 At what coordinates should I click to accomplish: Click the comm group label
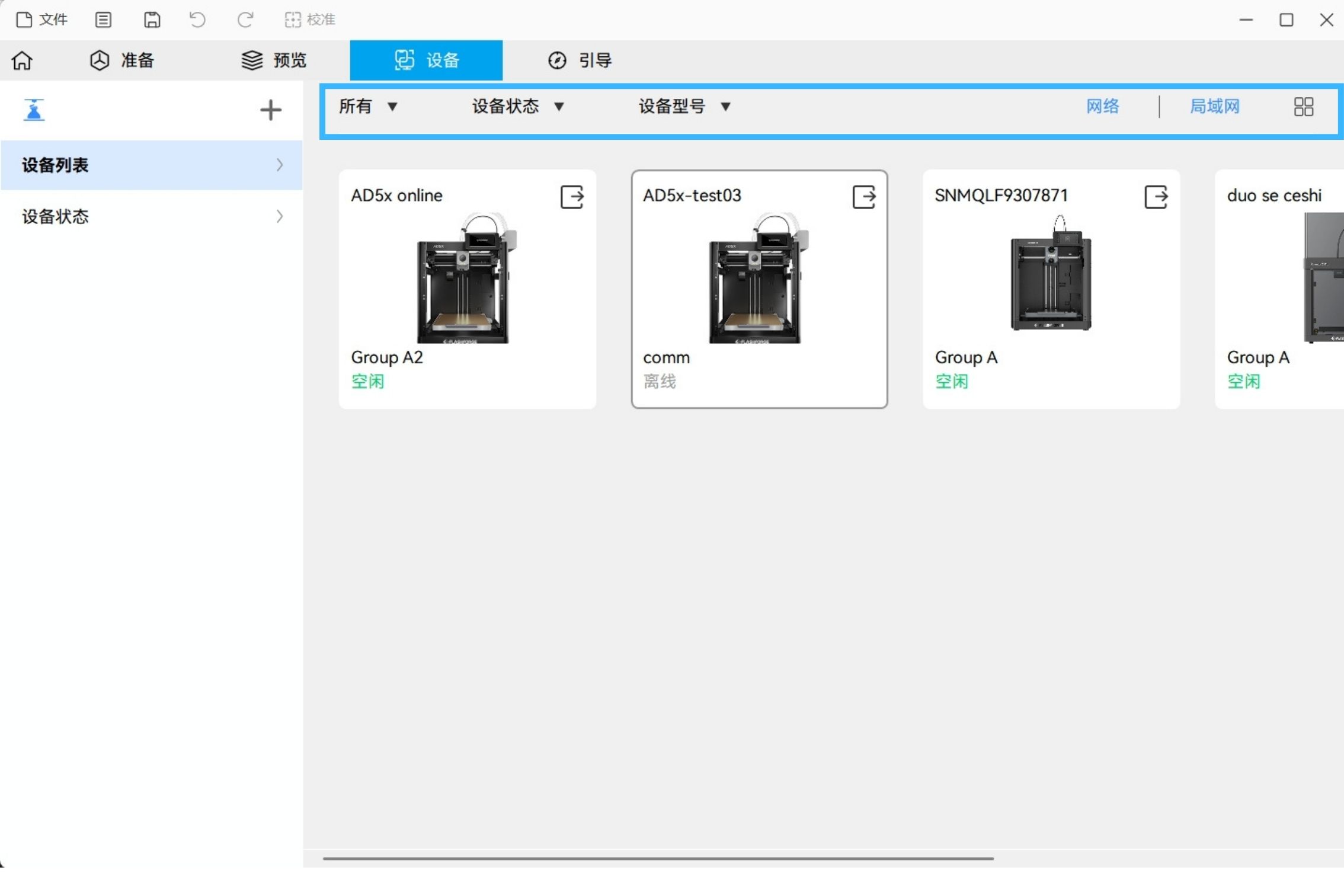667,358
